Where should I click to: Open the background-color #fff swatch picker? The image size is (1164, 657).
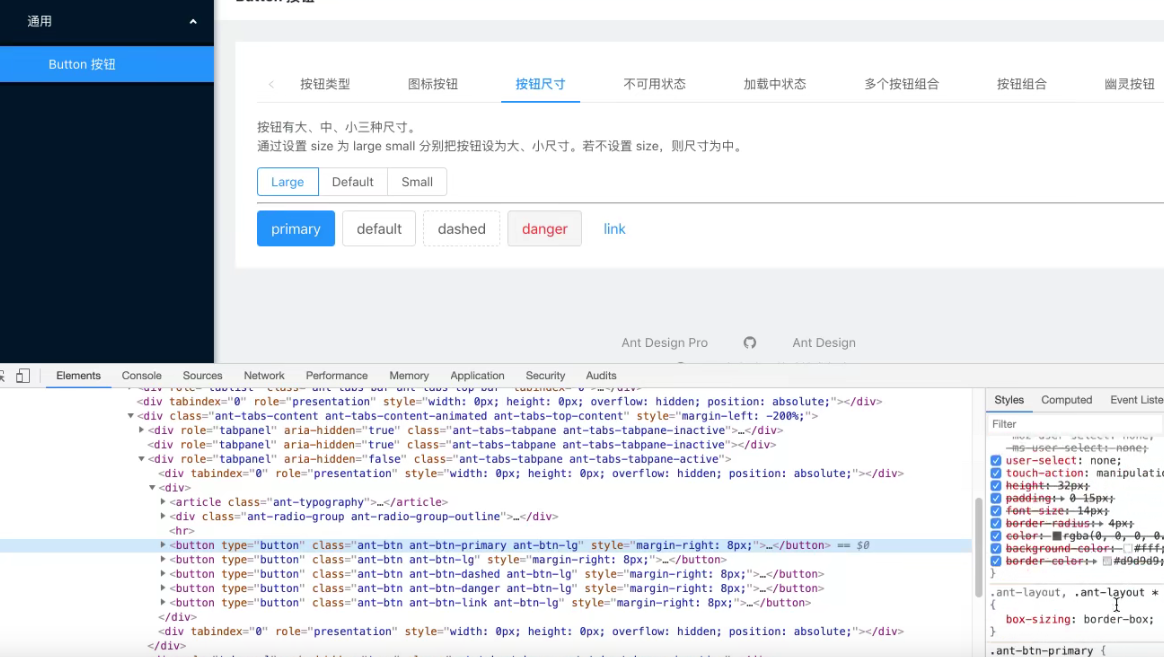(x=1128, y=549)
